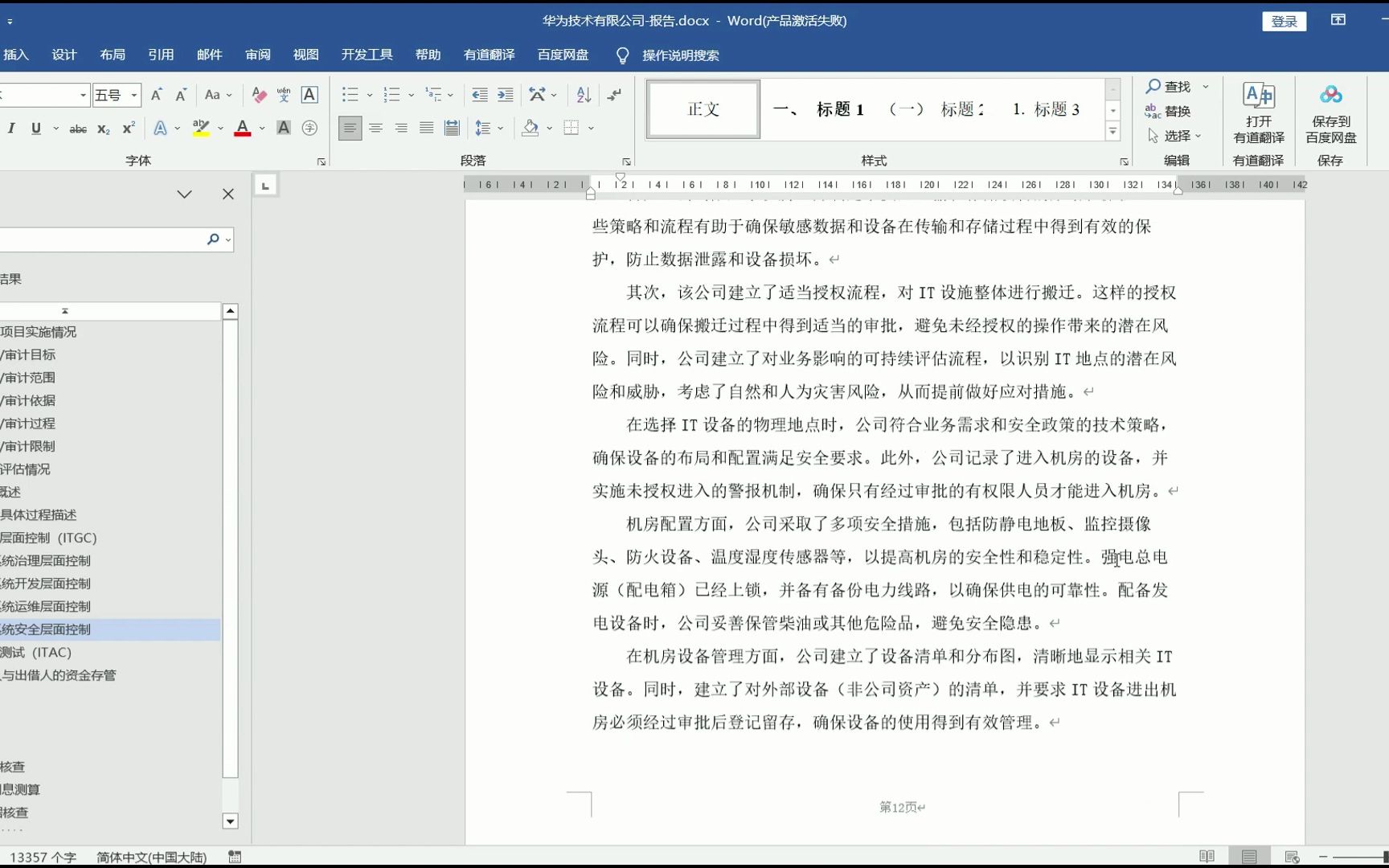The image size is (1389, 868).
Task: Increase paragraph indent
Action: tap(506, 95)
